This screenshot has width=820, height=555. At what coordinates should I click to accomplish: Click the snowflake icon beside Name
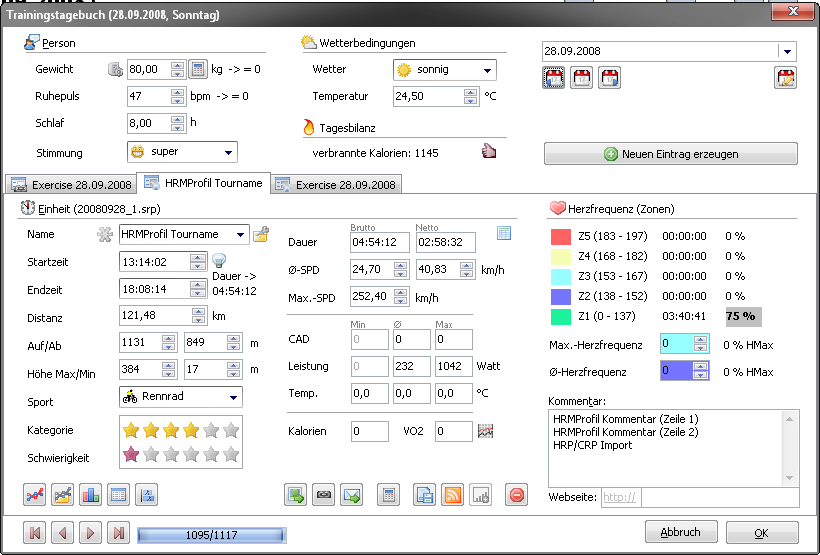[x=105, y=234]
